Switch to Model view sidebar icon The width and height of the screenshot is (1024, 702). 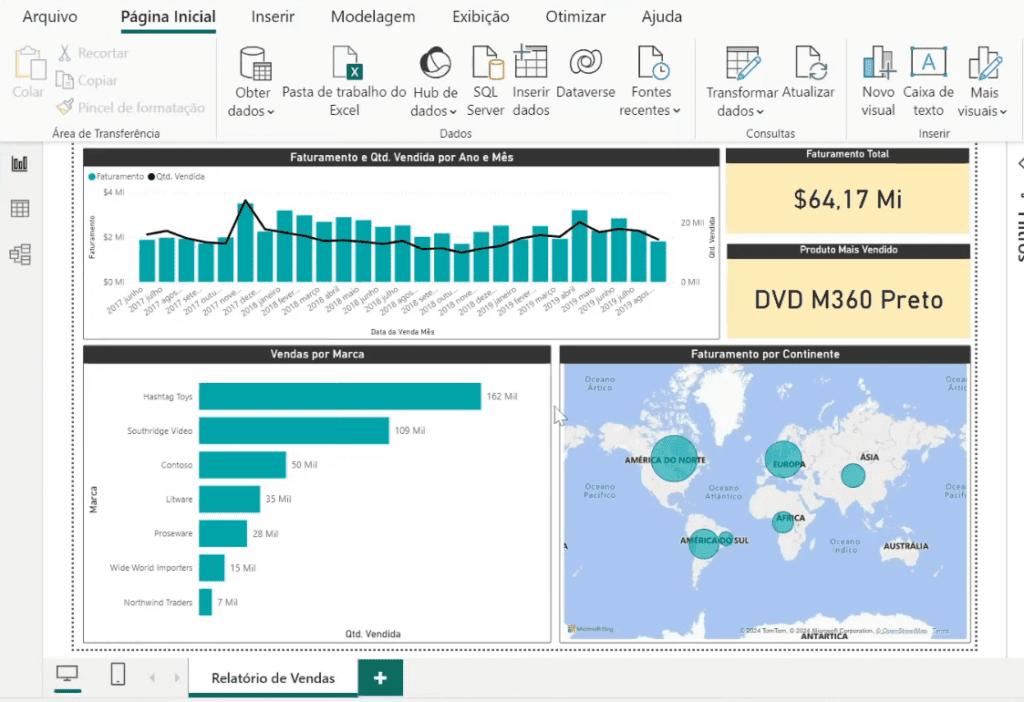20,254
